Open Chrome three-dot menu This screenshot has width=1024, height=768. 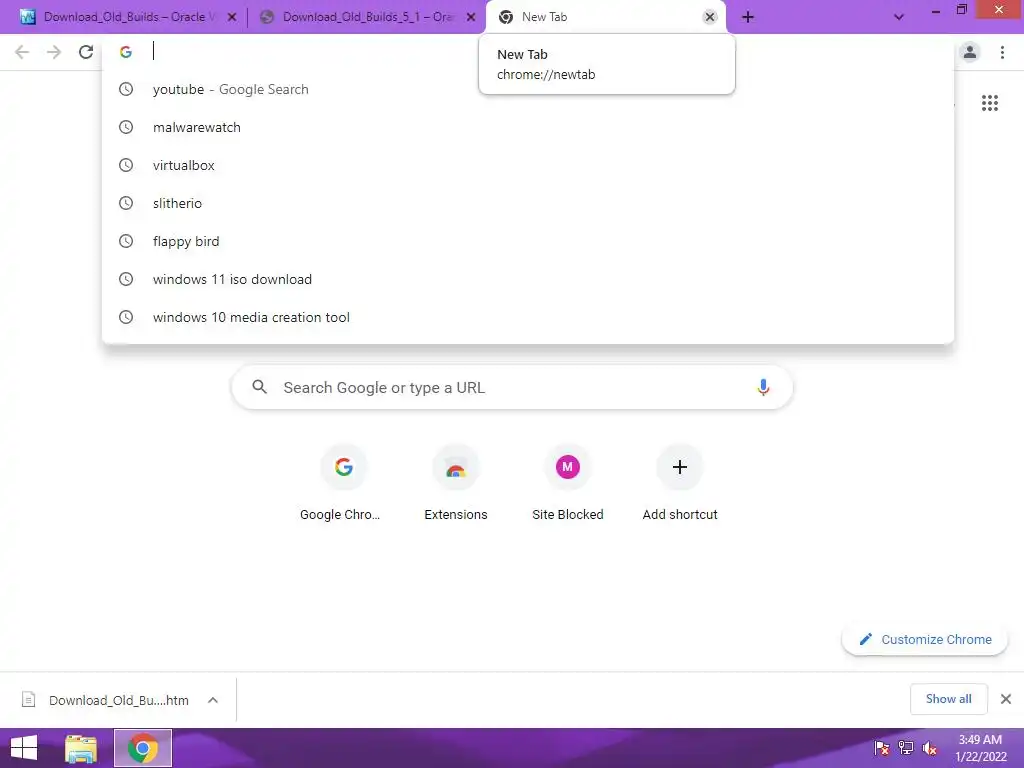pos(1002,52)
